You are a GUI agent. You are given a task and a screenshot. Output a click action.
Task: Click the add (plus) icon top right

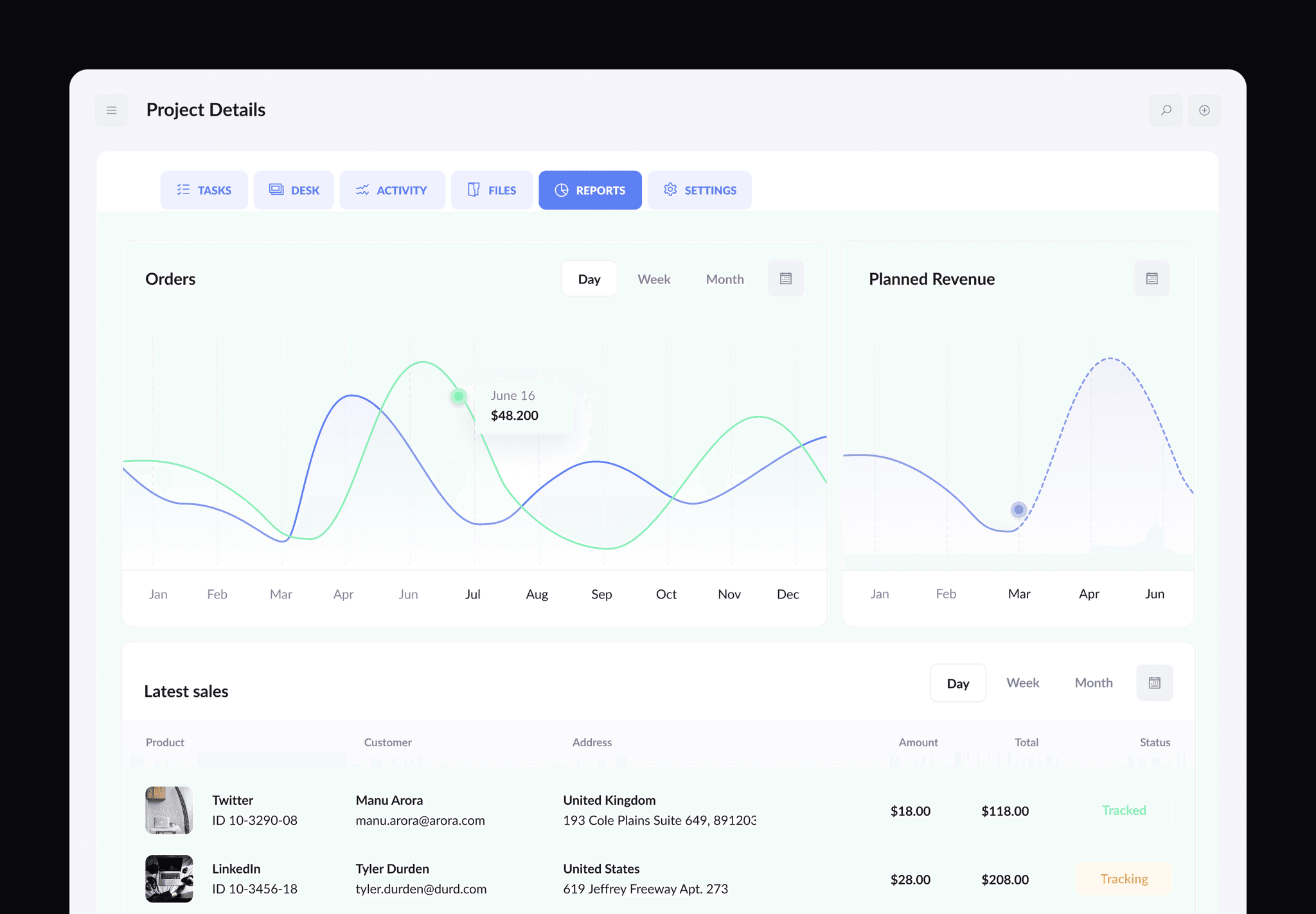(1204, 110)
